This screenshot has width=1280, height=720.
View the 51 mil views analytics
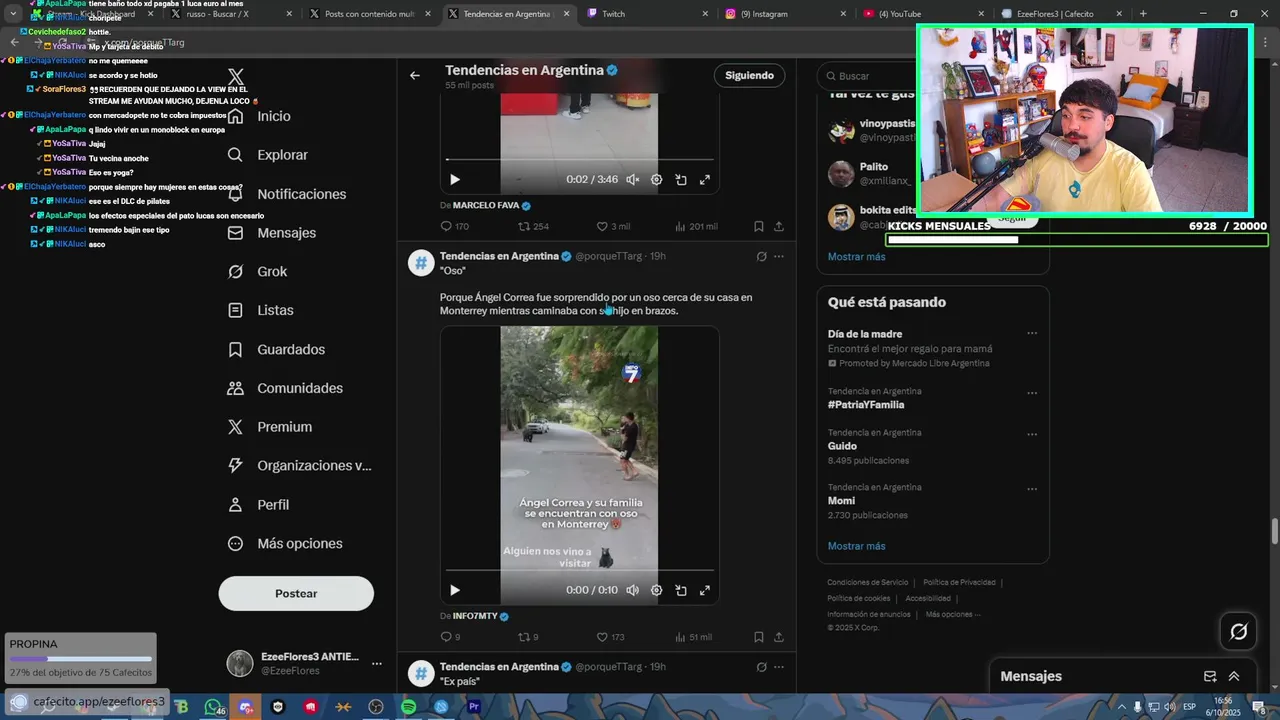[x=694, y=637]
